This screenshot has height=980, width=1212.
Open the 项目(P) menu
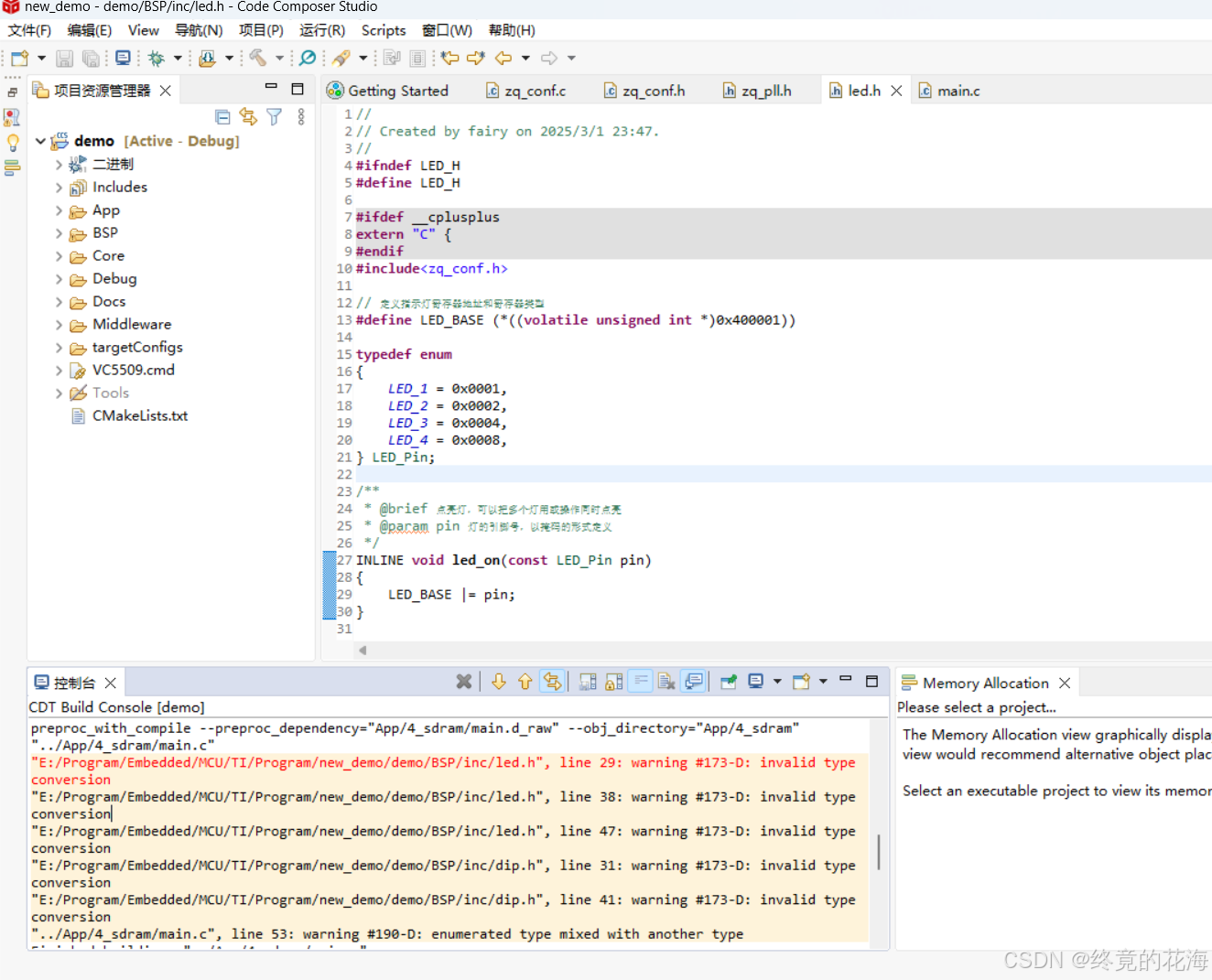(261, 30)
